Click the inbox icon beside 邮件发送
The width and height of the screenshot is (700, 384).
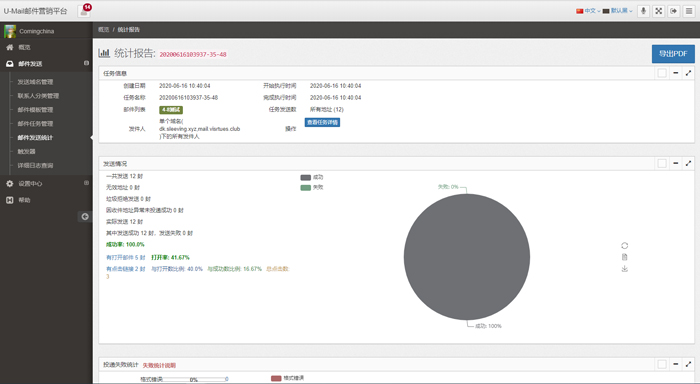(9, 64)
